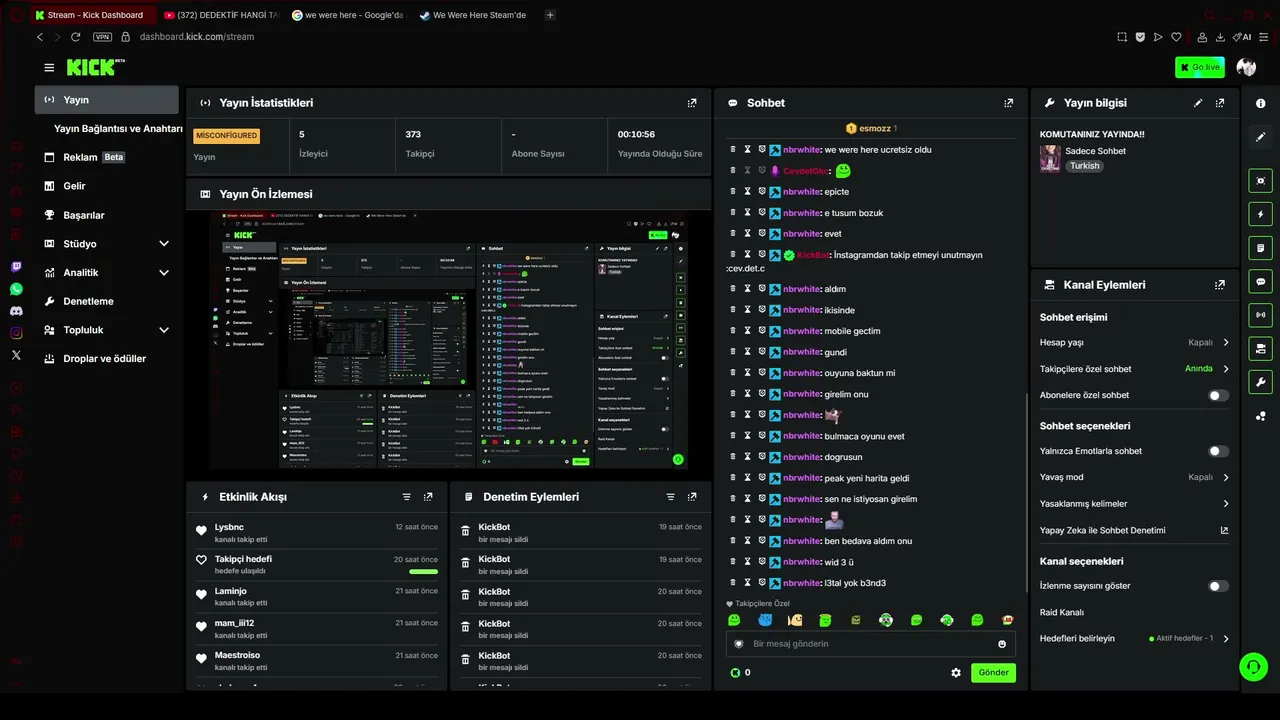Pop out the Yayın İstatistikleri panel
The image size is (1280, 720).
click(x=692, y=103)
